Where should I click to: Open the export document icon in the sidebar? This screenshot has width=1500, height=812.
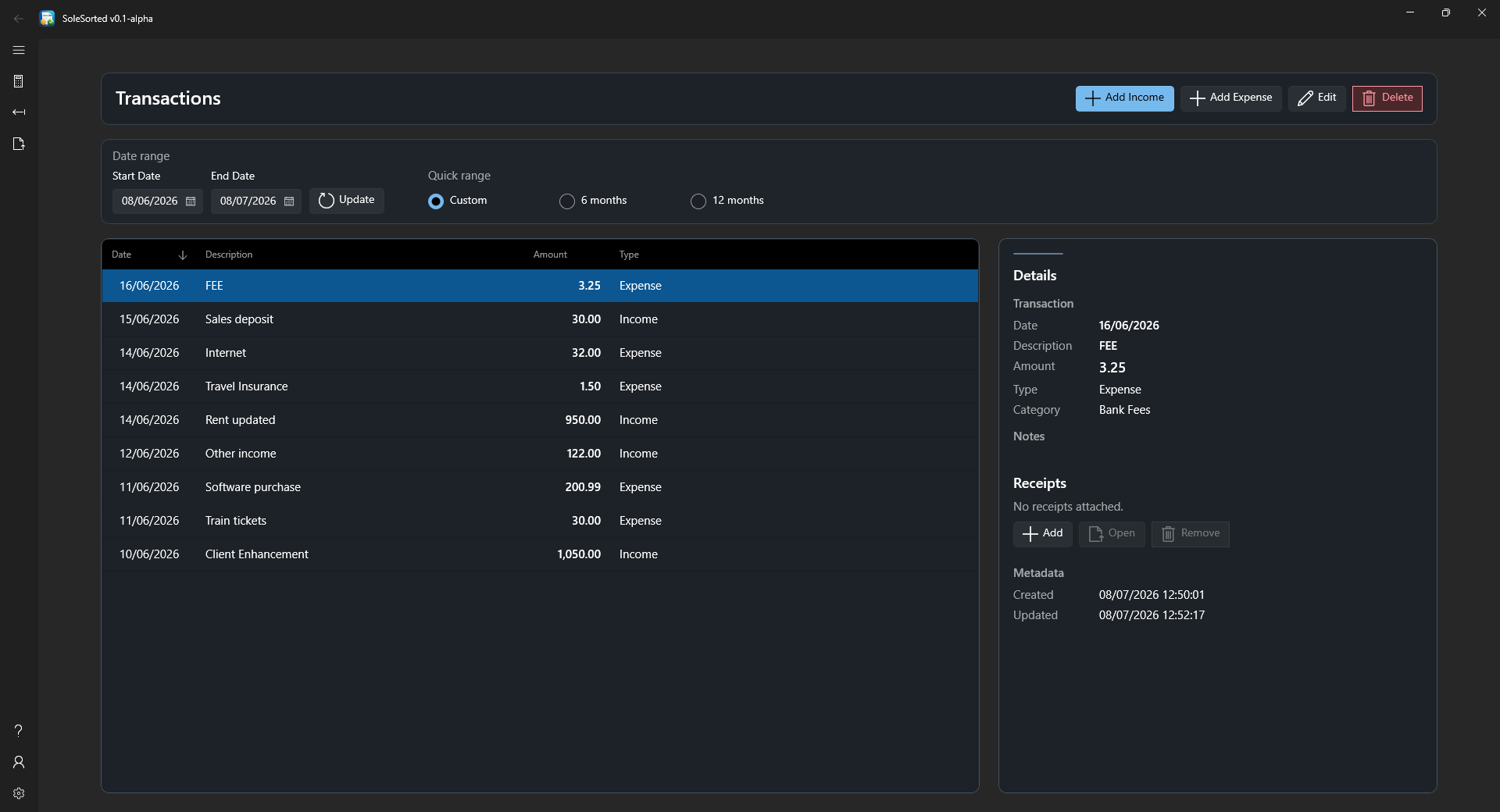(19, 144)
